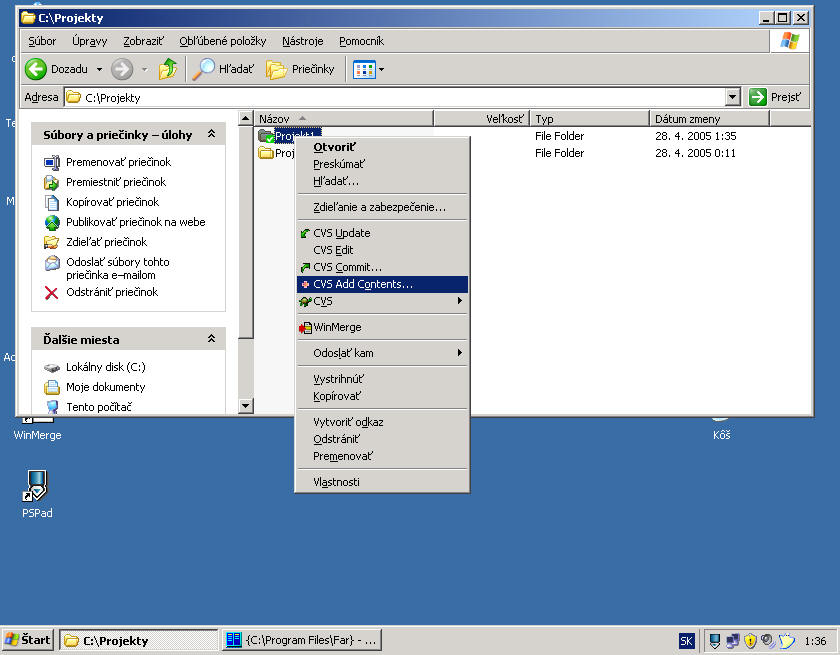Click the Prejsť go button
The width and height of the screenshot is (840, 655).
pyautogui.click(x=776, y=97)
